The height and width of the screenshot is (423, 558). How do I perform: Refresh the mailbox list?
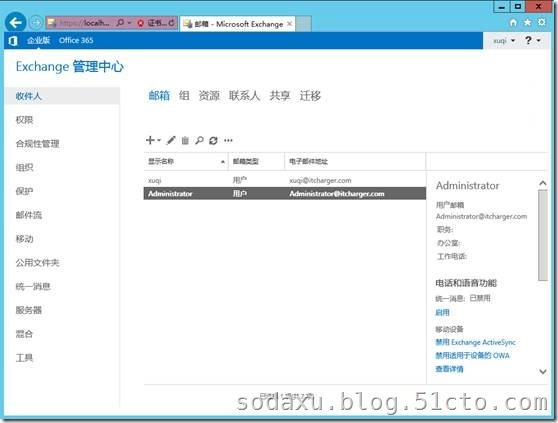(x=213, y=141)
